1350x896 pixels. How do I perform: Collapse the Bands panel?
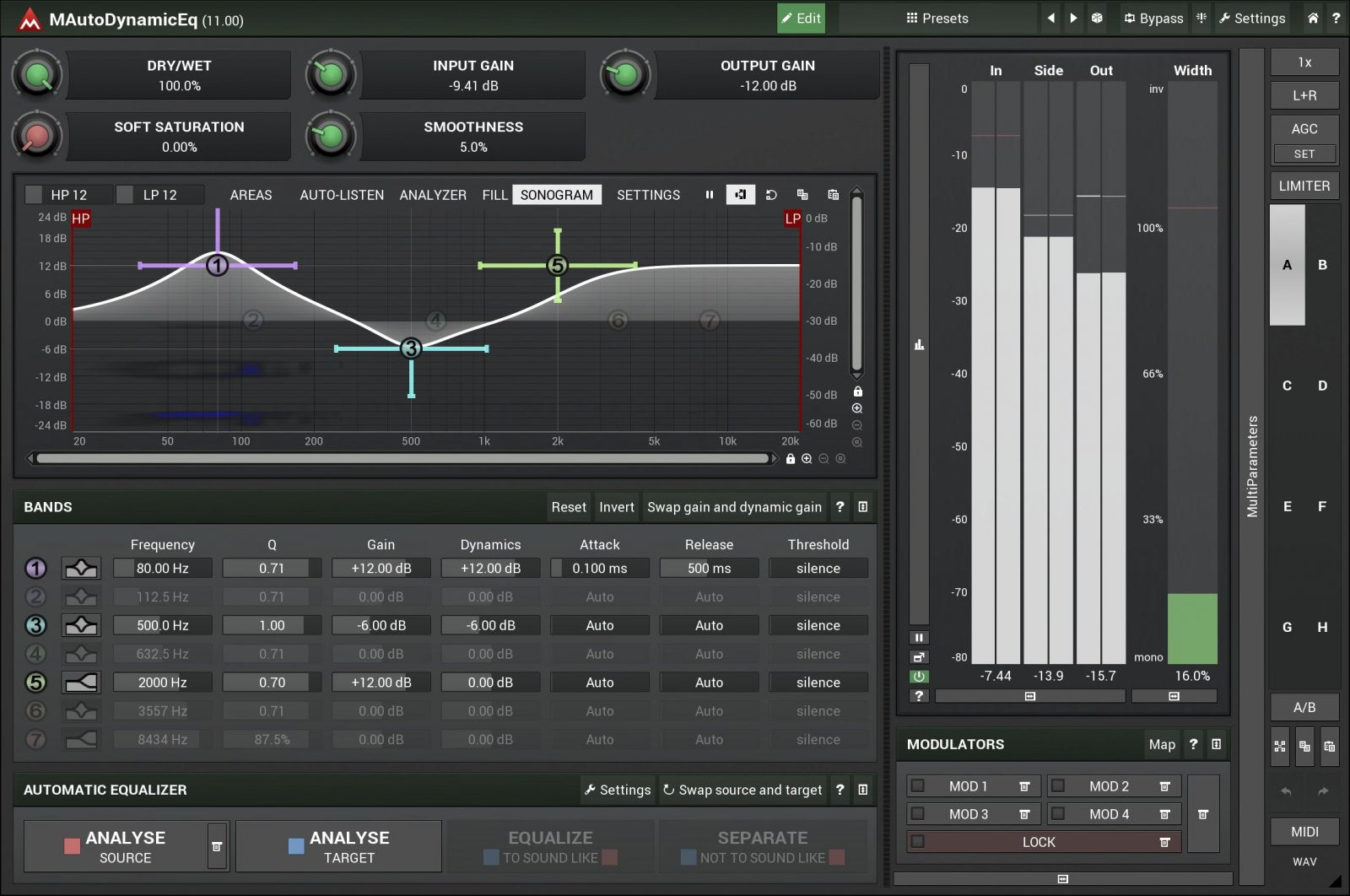tap(862, 507)
